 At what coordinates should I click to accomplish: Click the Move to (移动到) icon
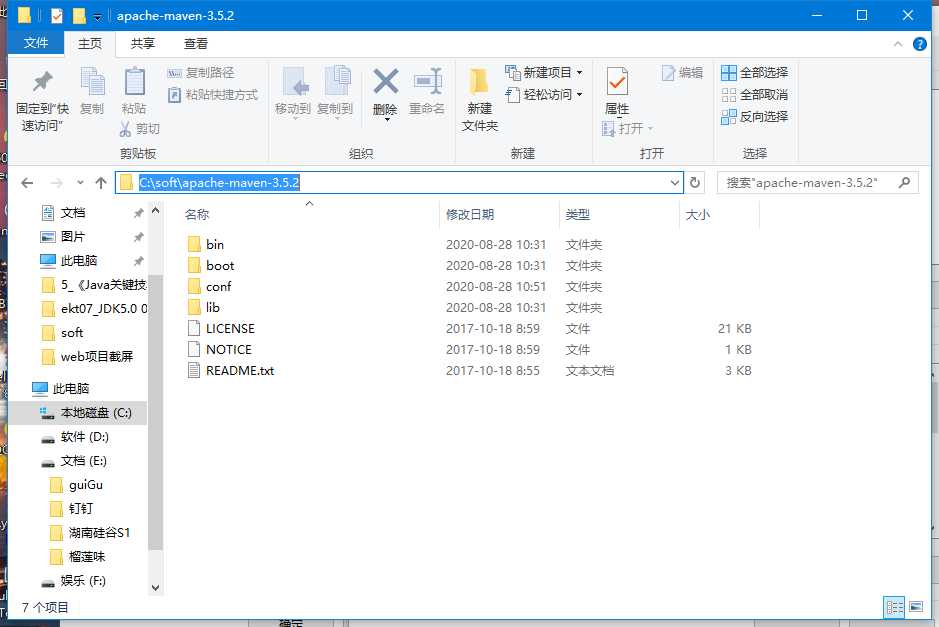coord(295,82)
